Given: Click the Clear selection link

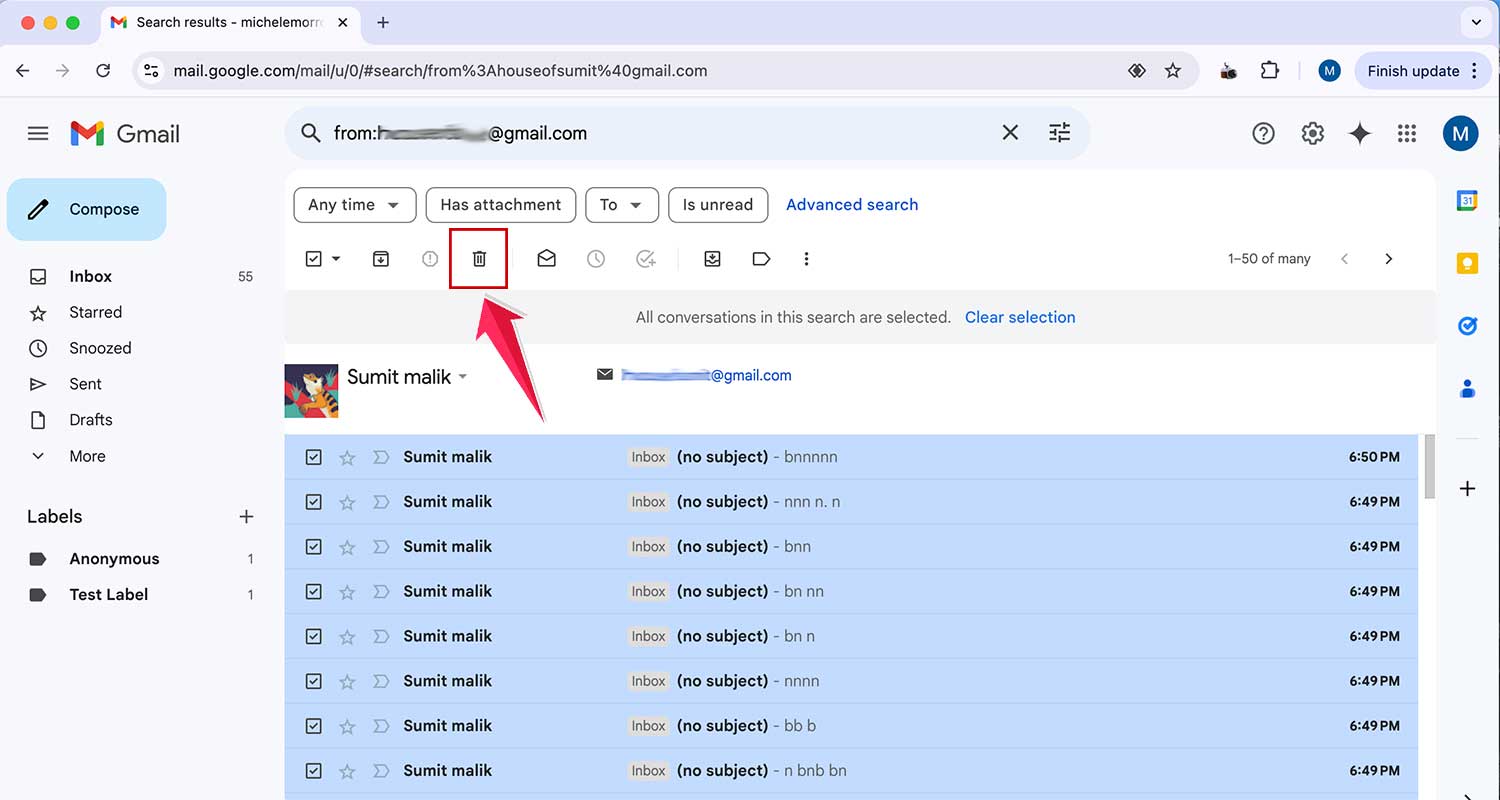Looking at the screenshot, I should pos(1020,317).
